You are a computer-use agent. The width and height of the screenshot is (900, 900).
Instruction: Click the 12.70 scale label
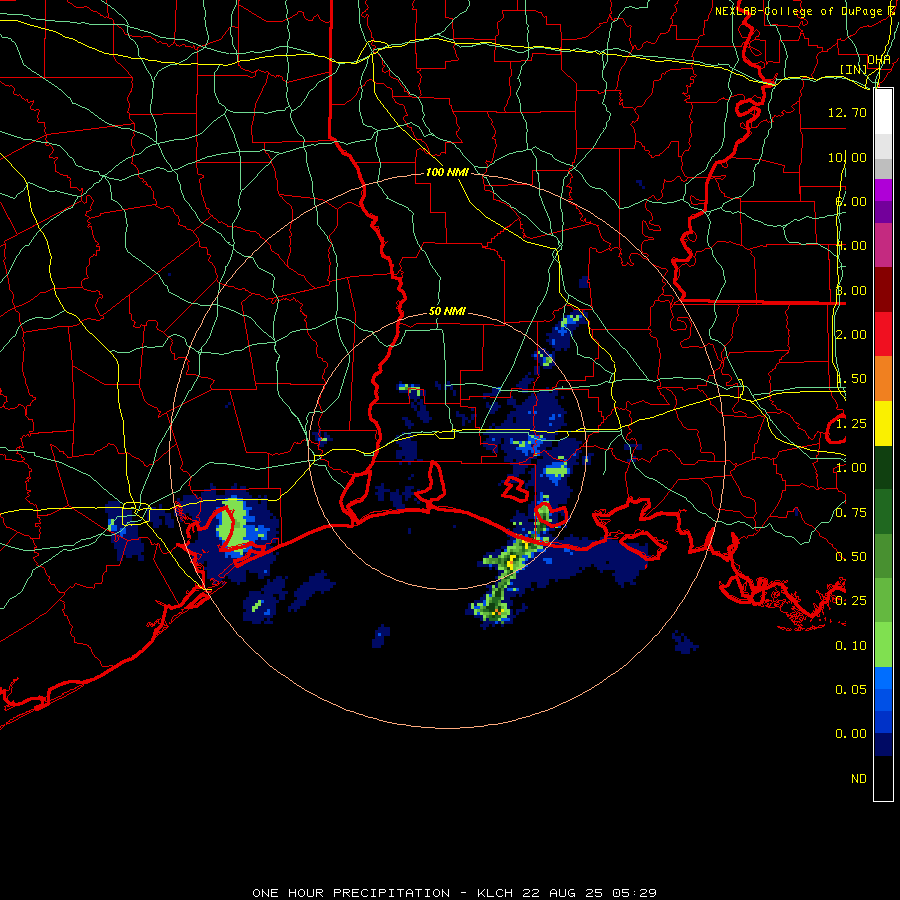[x=847, y=112]
